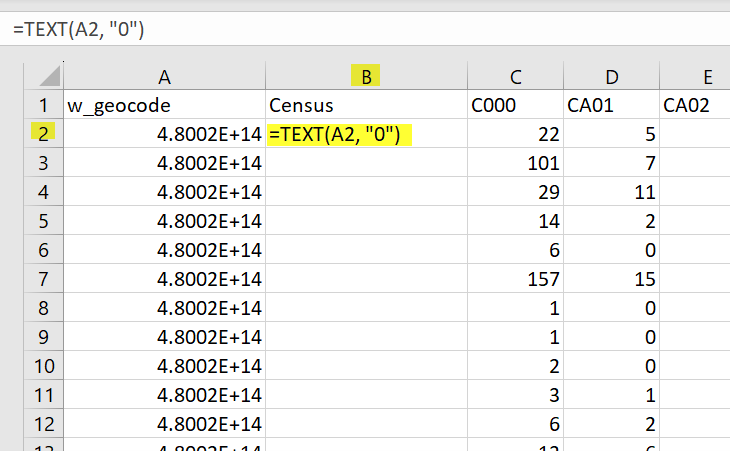Image resolution: width=730 pixels, height=451 pixels.
Task: Select the cell with value 101
Action: pyautogui.click(x=515, y=163)
